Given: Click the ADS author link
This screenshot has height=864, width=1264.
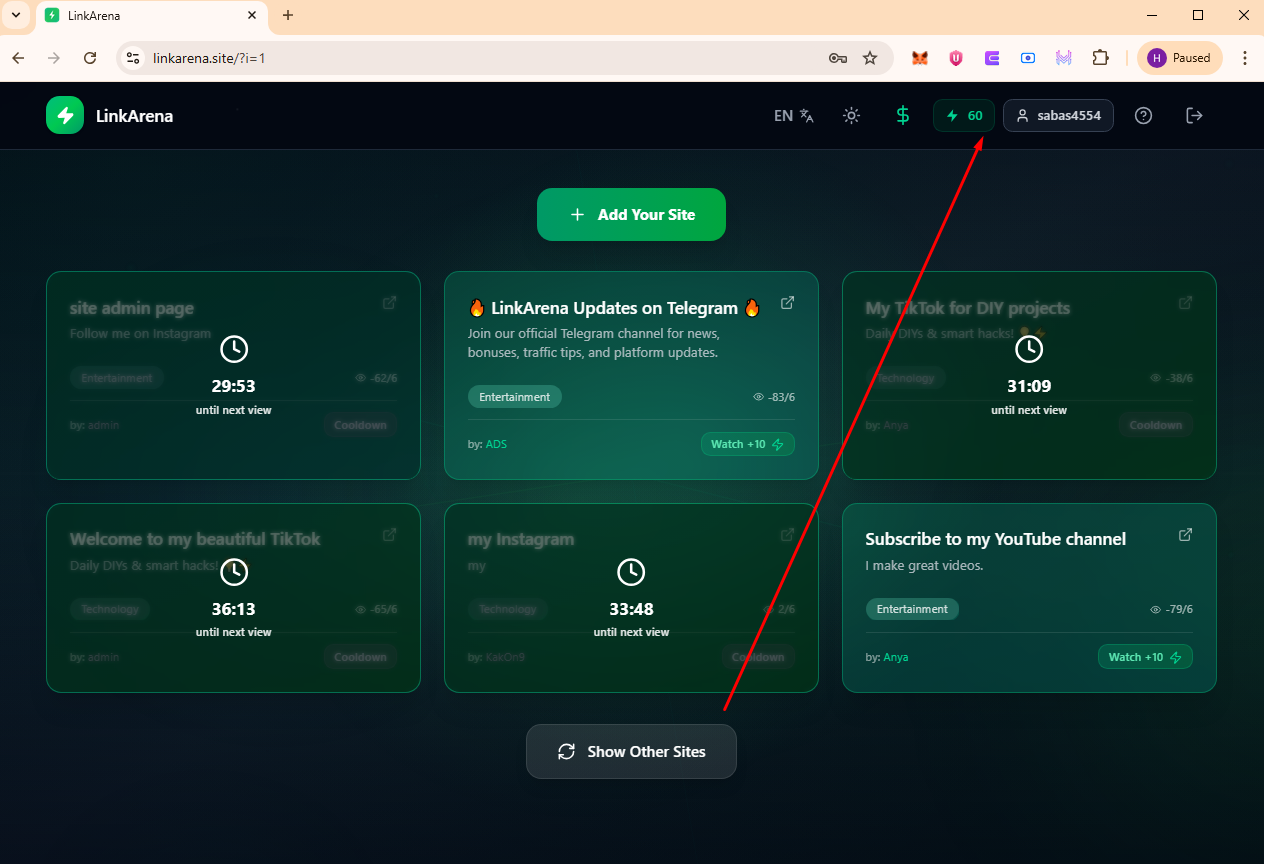Looking at the screenshot, I should point(496,444).
